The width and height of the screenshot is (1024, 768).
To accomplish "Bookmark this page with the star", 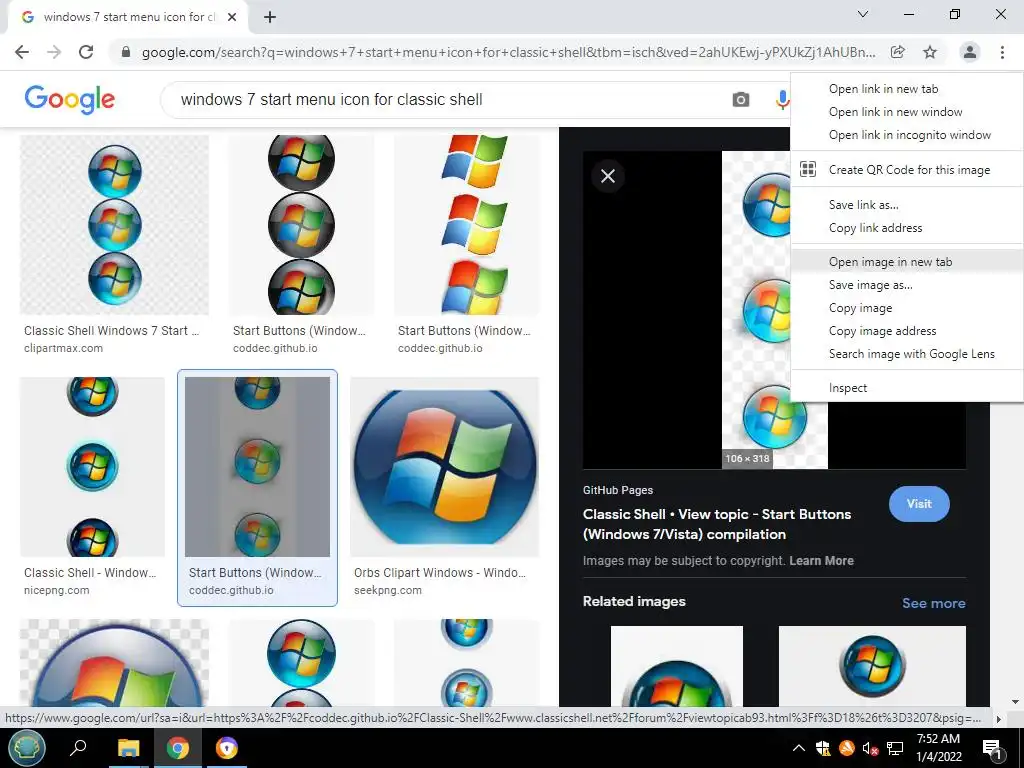I will click(930, 52).
